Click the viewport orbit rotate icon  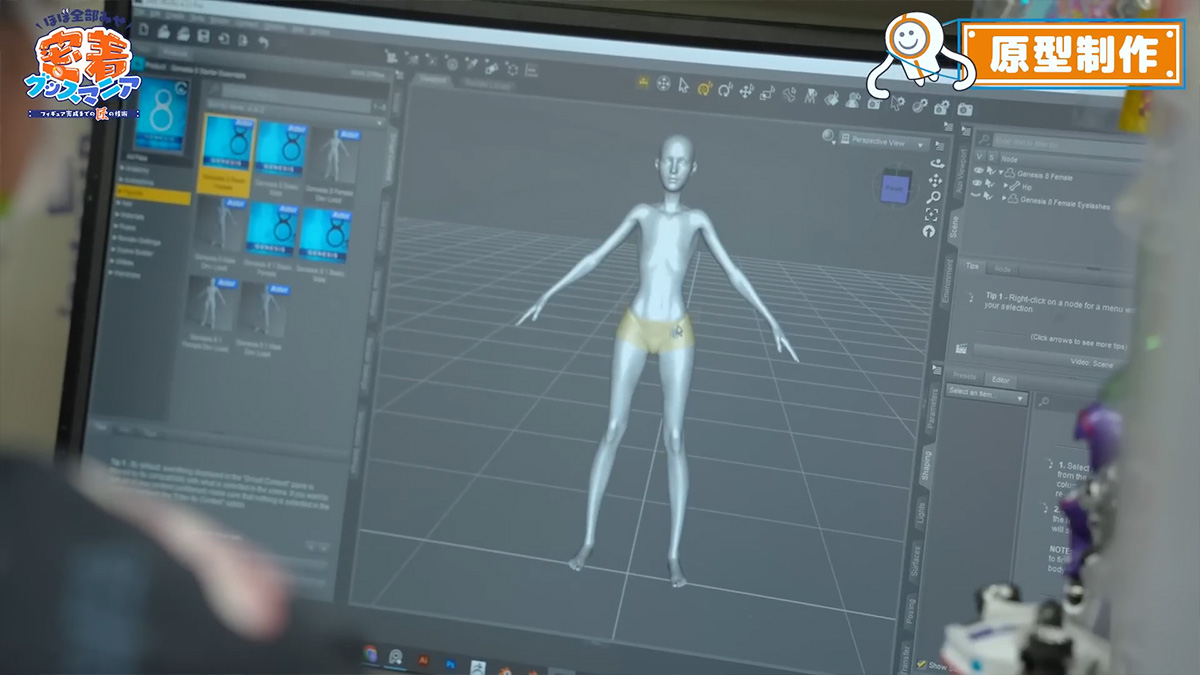937,162
